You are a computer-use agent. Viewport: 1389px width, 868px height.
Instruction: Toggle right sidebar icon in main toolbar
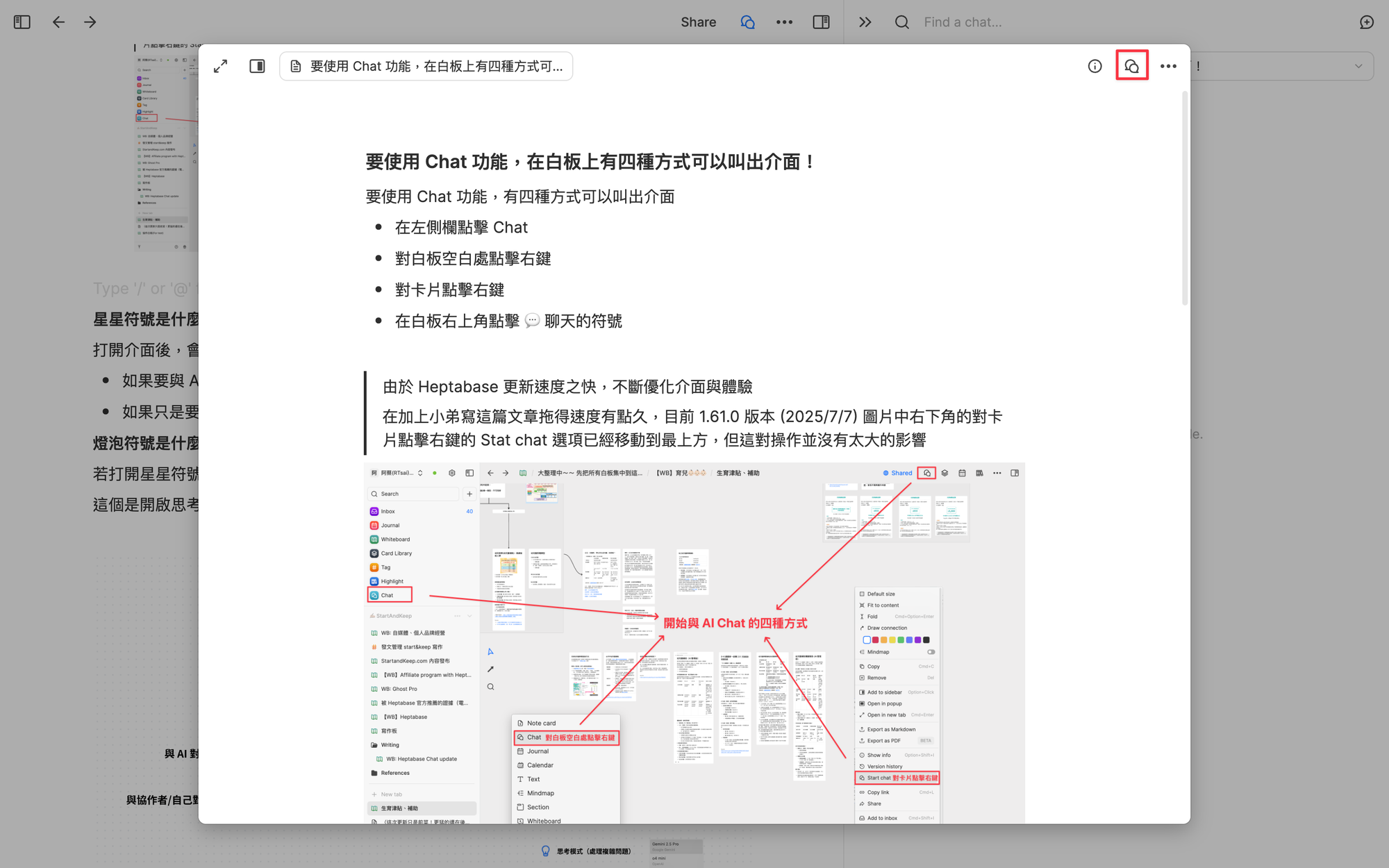821,22
